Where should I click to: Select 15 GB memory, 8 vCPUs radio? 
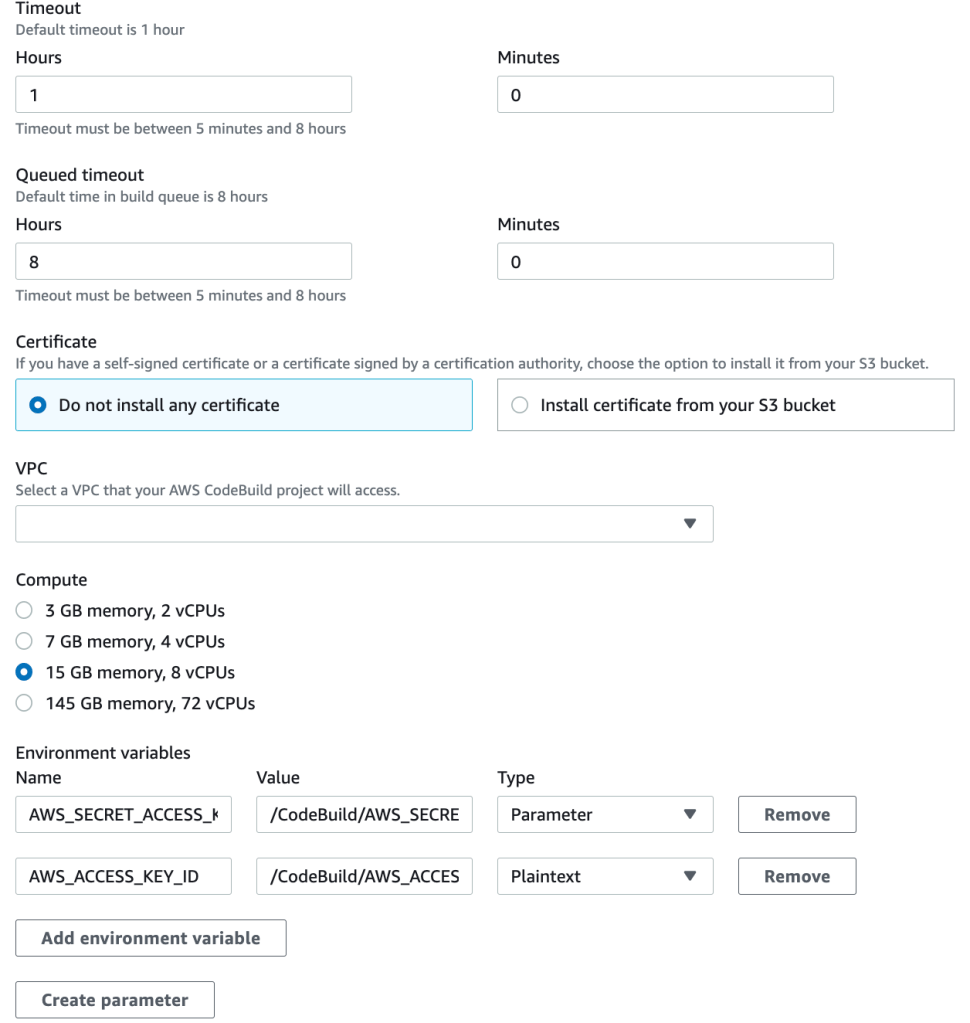point(25,672)
